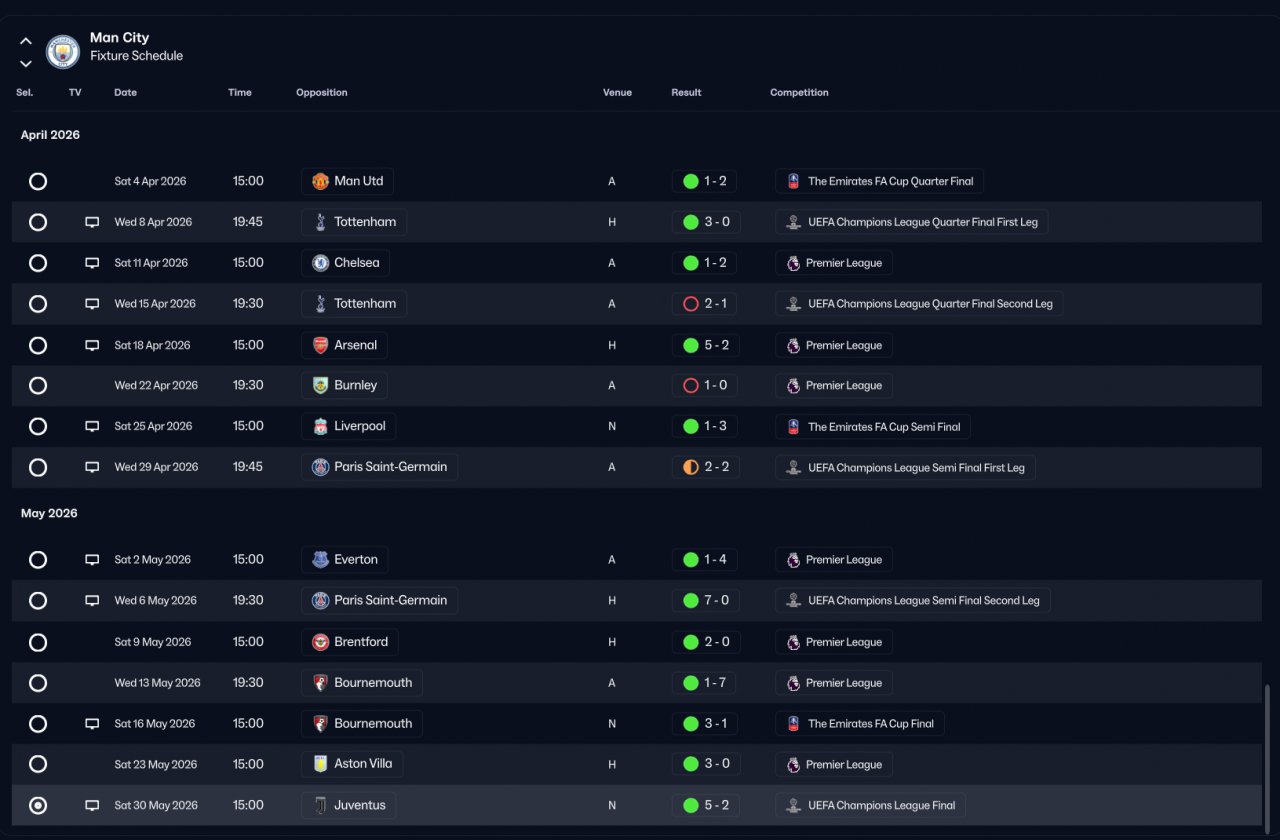Image resolution: width=1280 pixels, height=840 pixels.
Task: Open Tottenham from the 8 Apr fixture
Action: point(354,222)
